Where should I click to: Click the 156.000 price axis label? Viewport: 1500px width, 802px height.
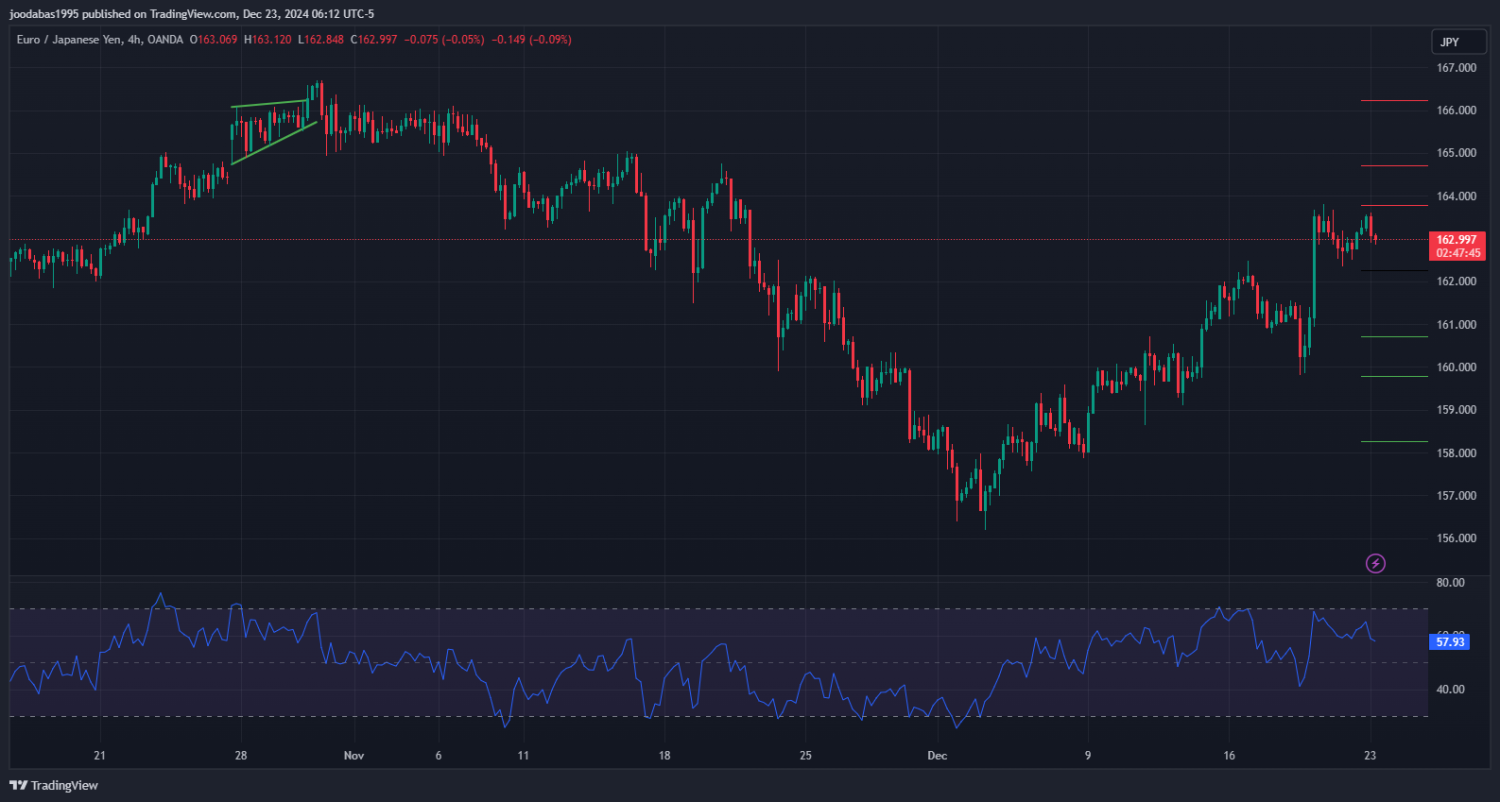coord(1457,539)
